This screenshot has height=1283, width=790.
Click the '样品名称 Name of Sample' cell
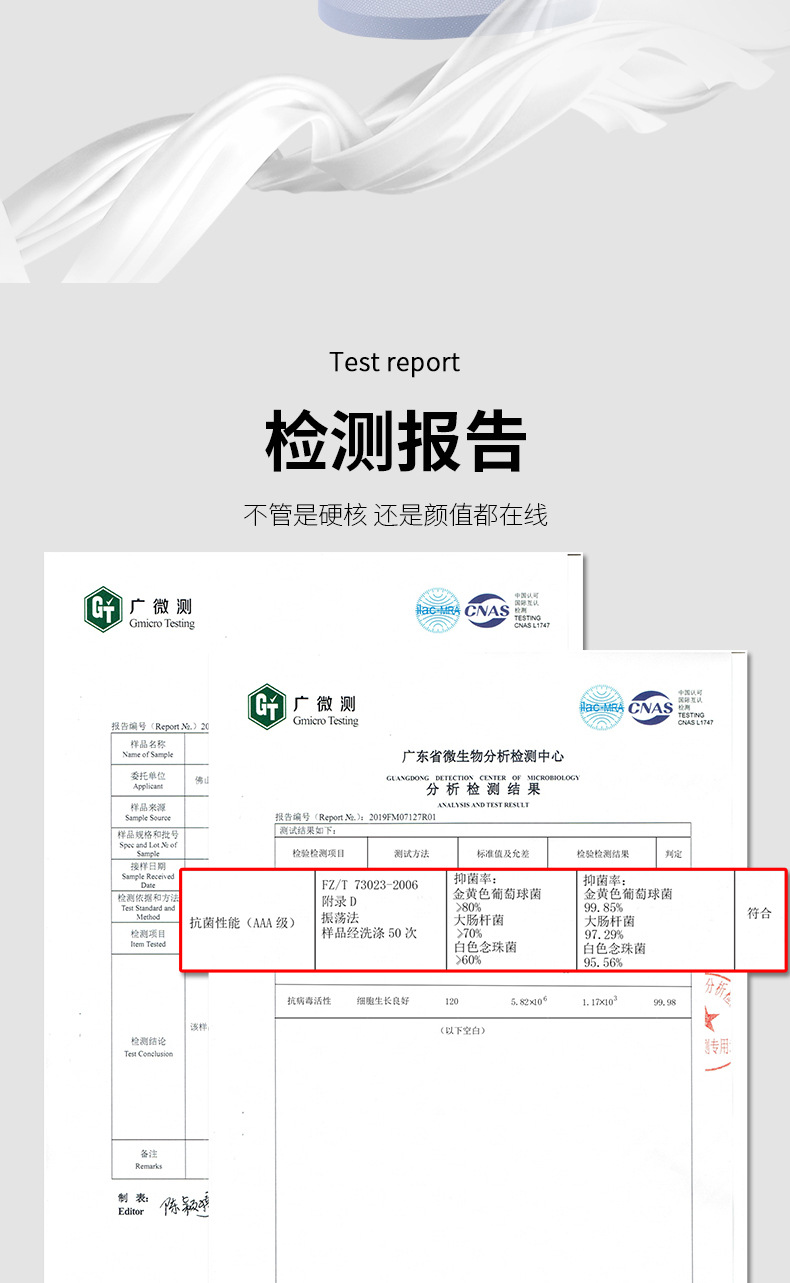coord(148,749)
